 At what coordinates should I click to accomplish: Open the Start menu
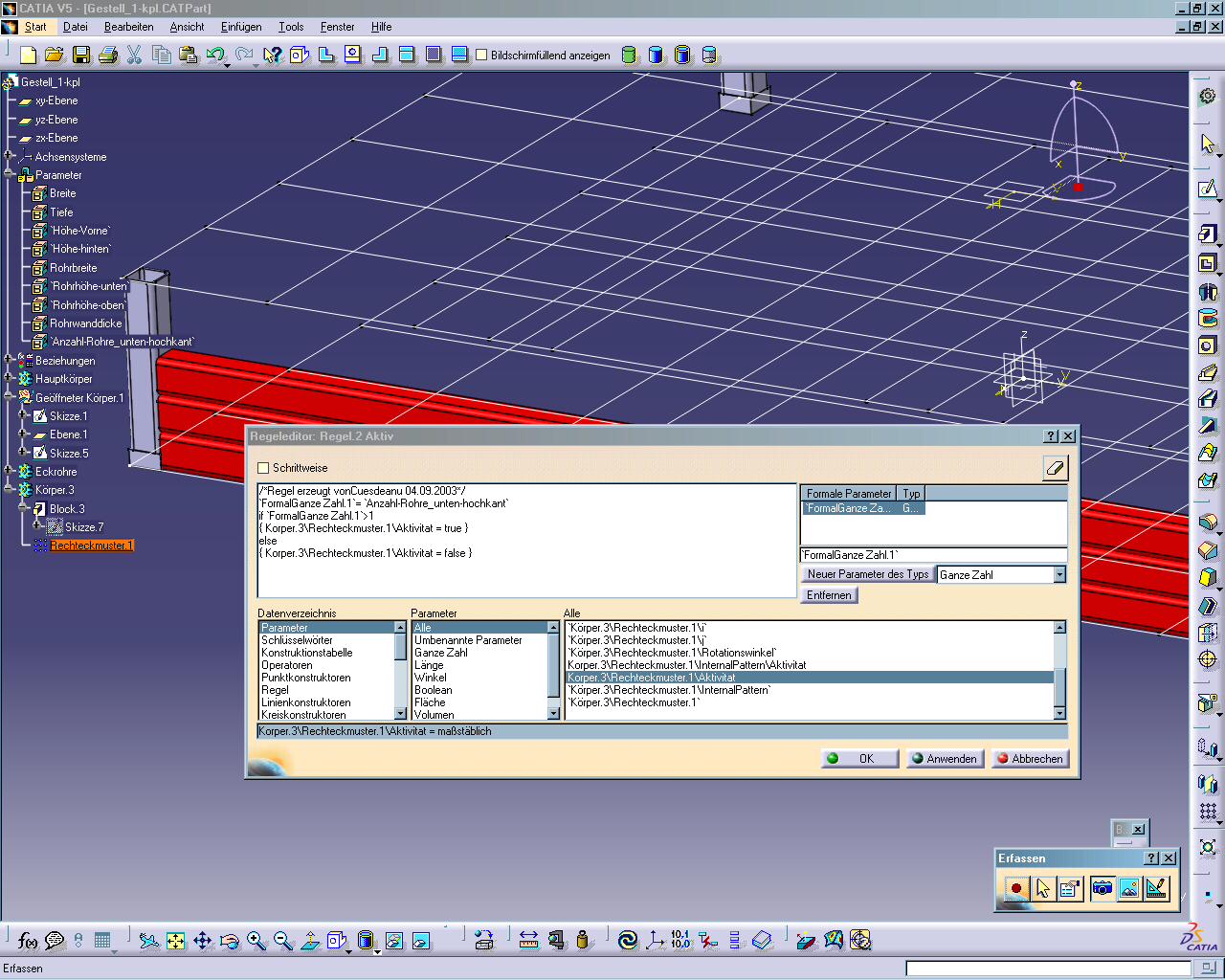tap(35, 27)
